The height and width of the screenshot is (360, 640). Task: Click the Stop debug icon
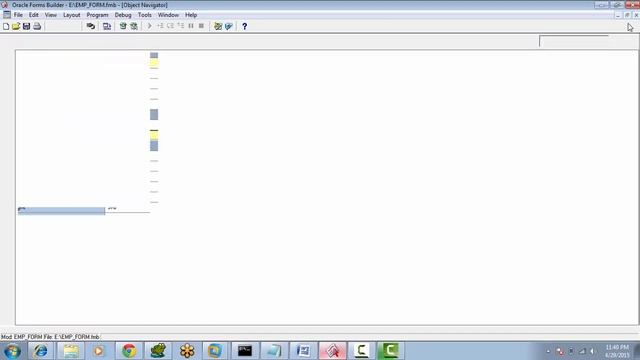201,26
